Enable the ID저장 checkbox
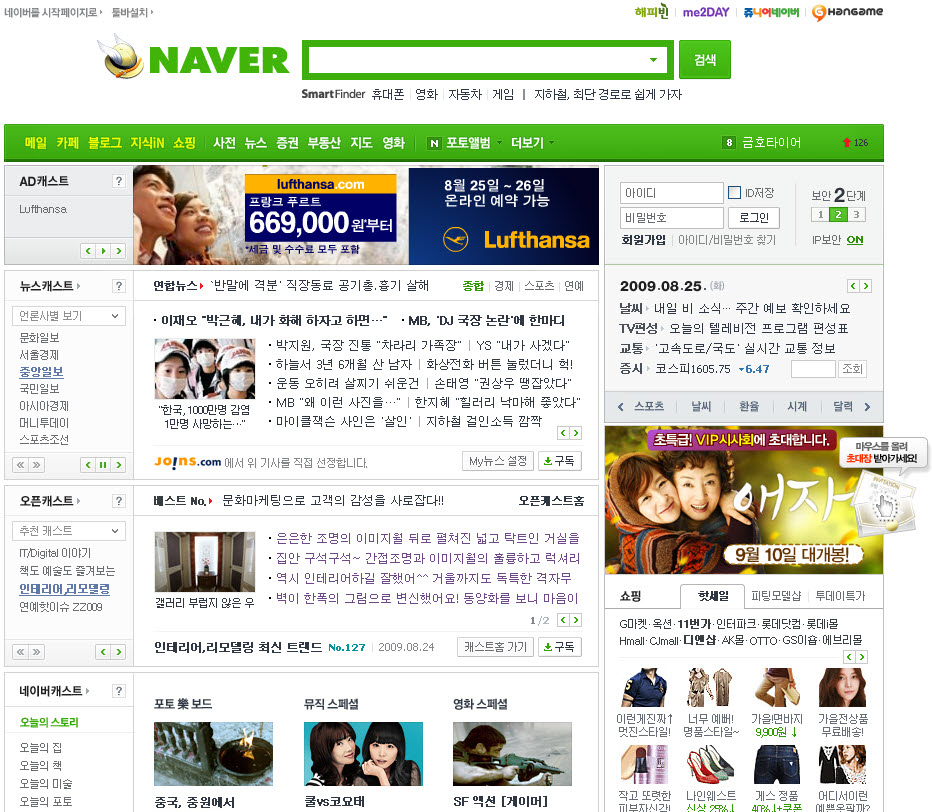Image resolution: width=932 pixels, height=812 pixels. pyautogui.click(x=735, y=192)
